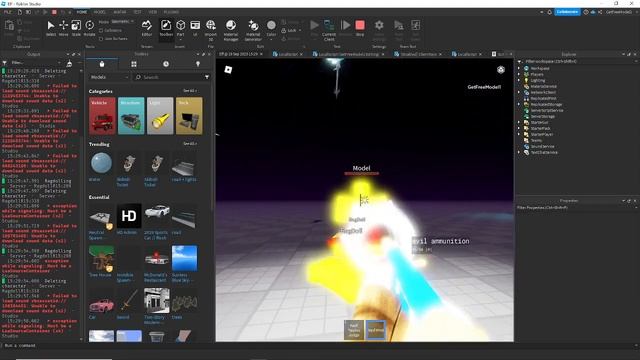Image resolution: width=640 pixels, height=360 pixels.
Task: Activate the Rotate tool
Action: click(89, 28)
